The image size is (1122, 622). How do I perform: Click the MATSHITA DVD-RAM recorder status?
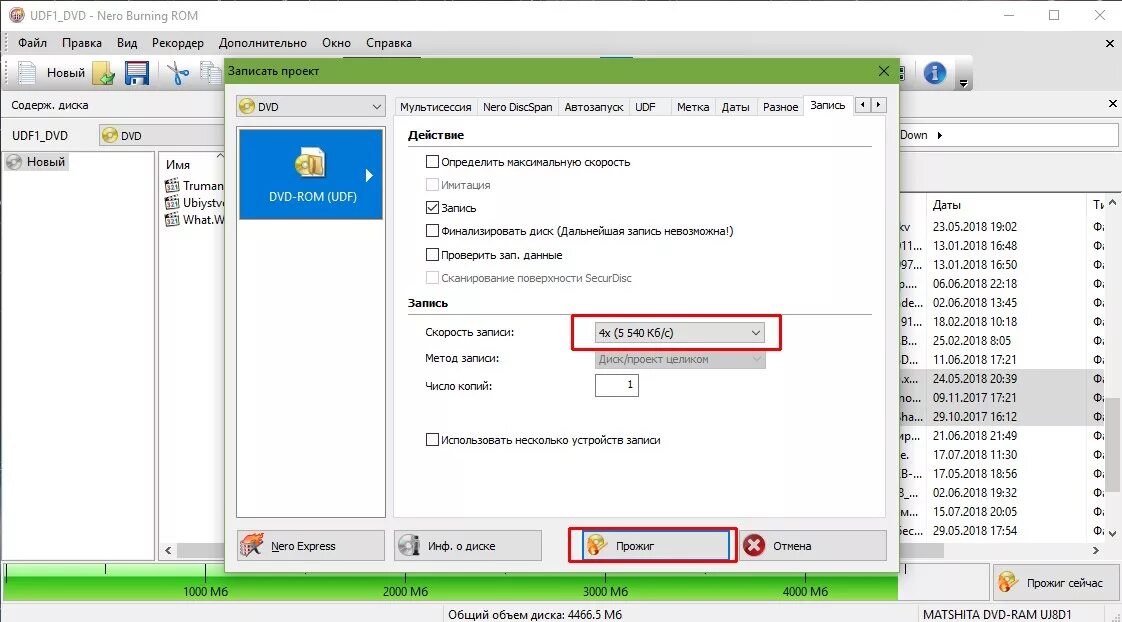tap(997, 614)
